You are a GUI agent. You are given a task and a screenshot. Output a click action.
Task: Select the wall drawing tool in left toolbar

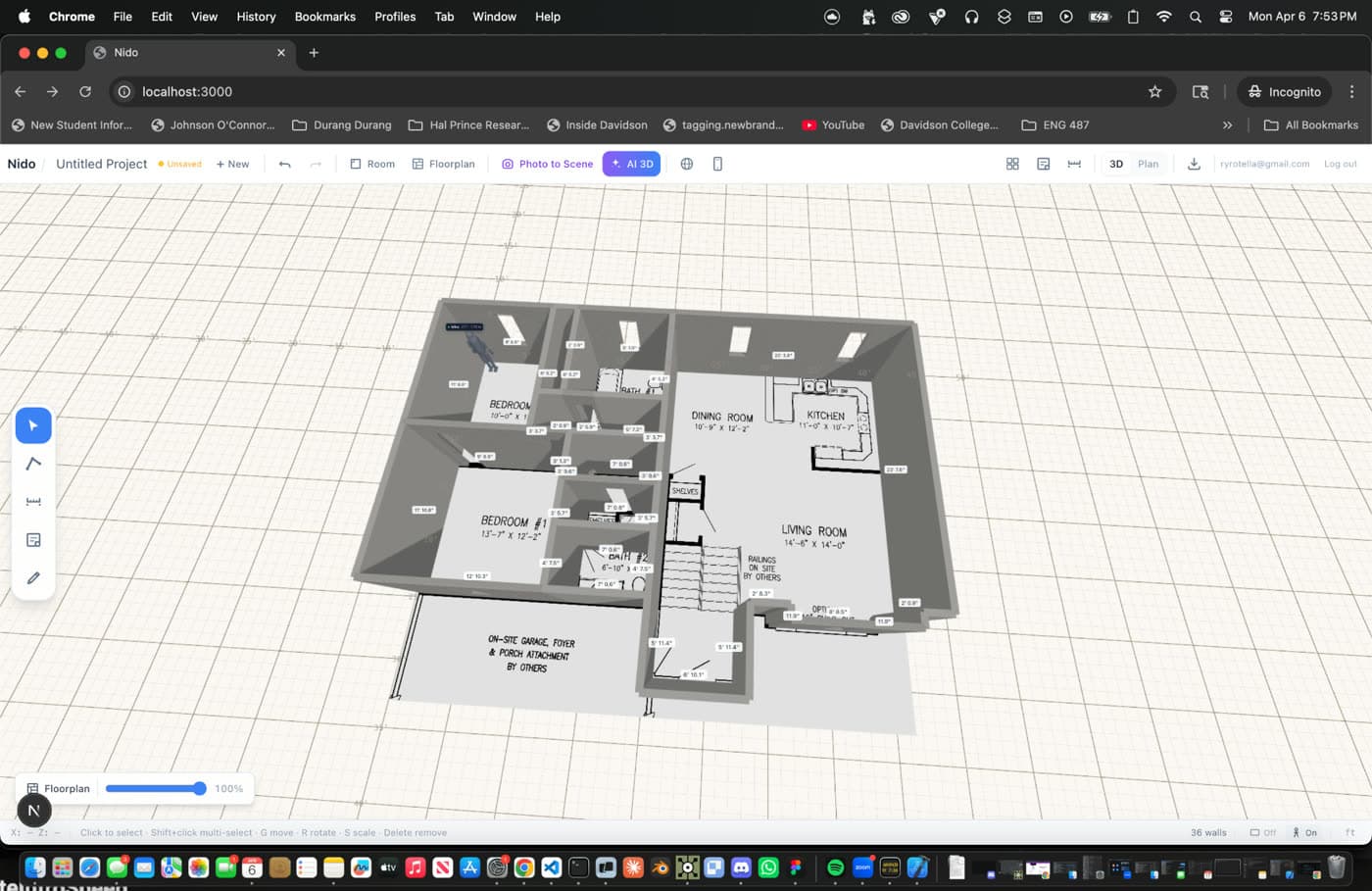(33, 464)
